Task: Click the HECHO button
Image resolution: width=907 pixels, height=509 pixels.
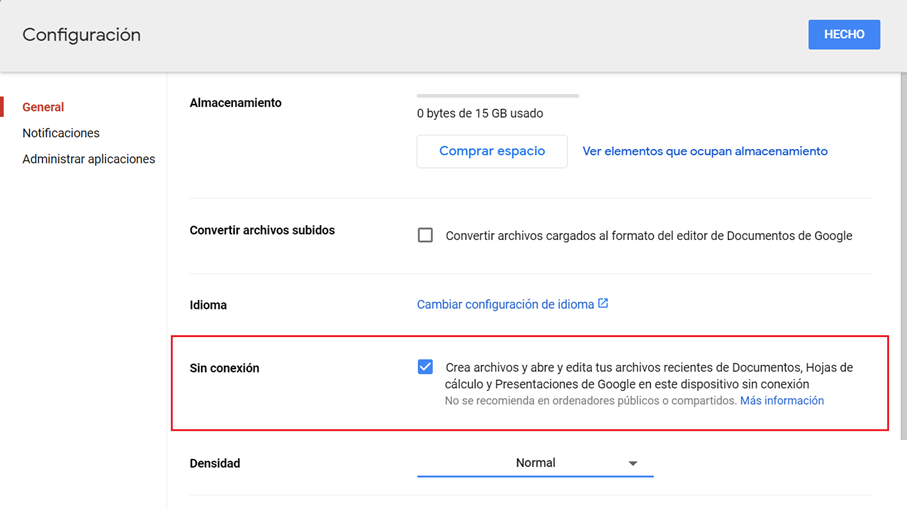Action: click(x=843, y=34)
